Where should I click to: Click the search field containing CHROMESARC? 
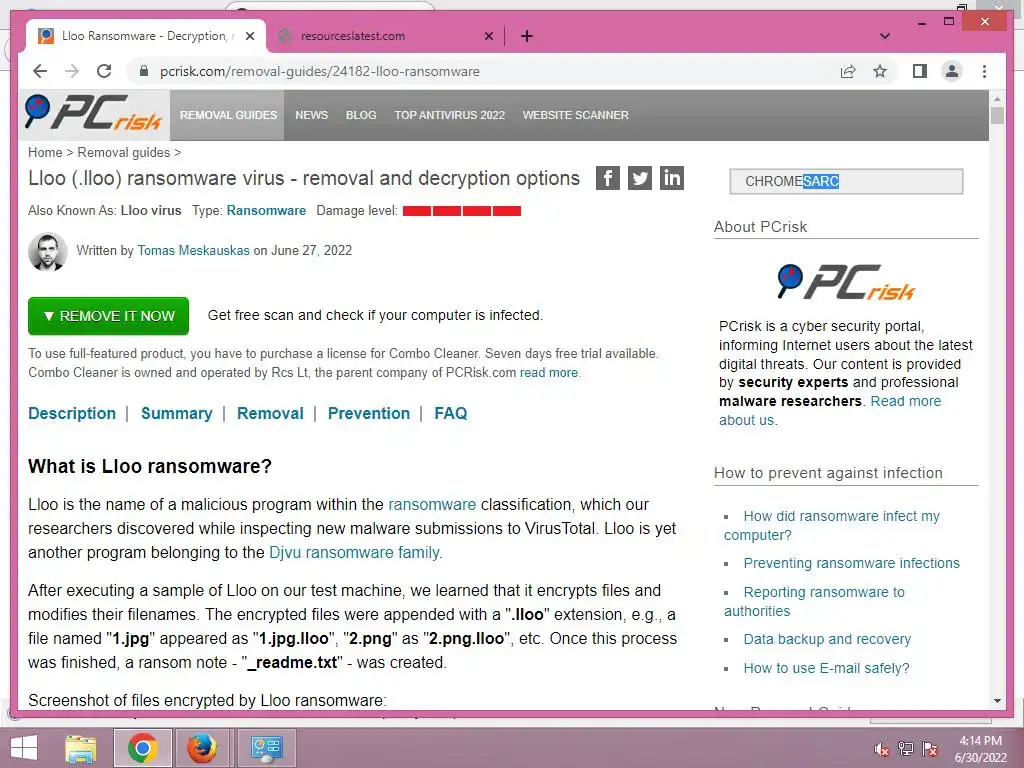click(846, 181)
